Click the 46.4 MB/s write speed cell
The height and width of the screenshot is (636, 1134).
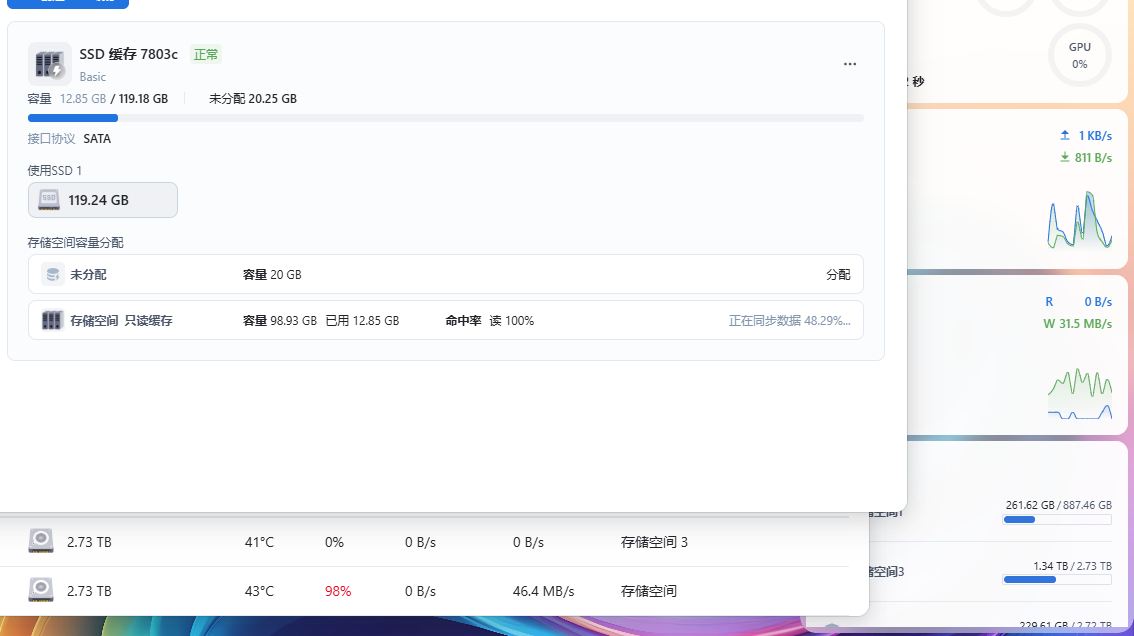click(x=543, y=591)
